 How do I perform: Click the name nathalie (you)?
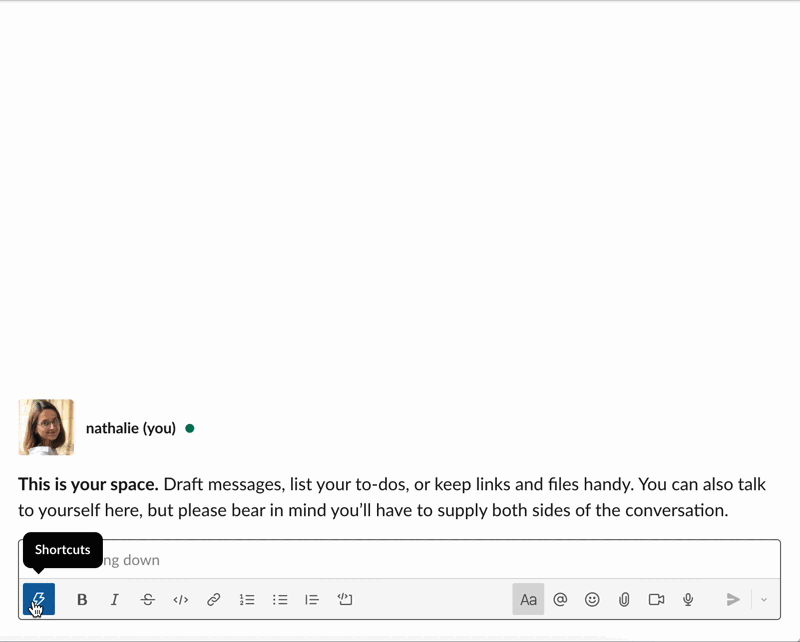point(131,428)
